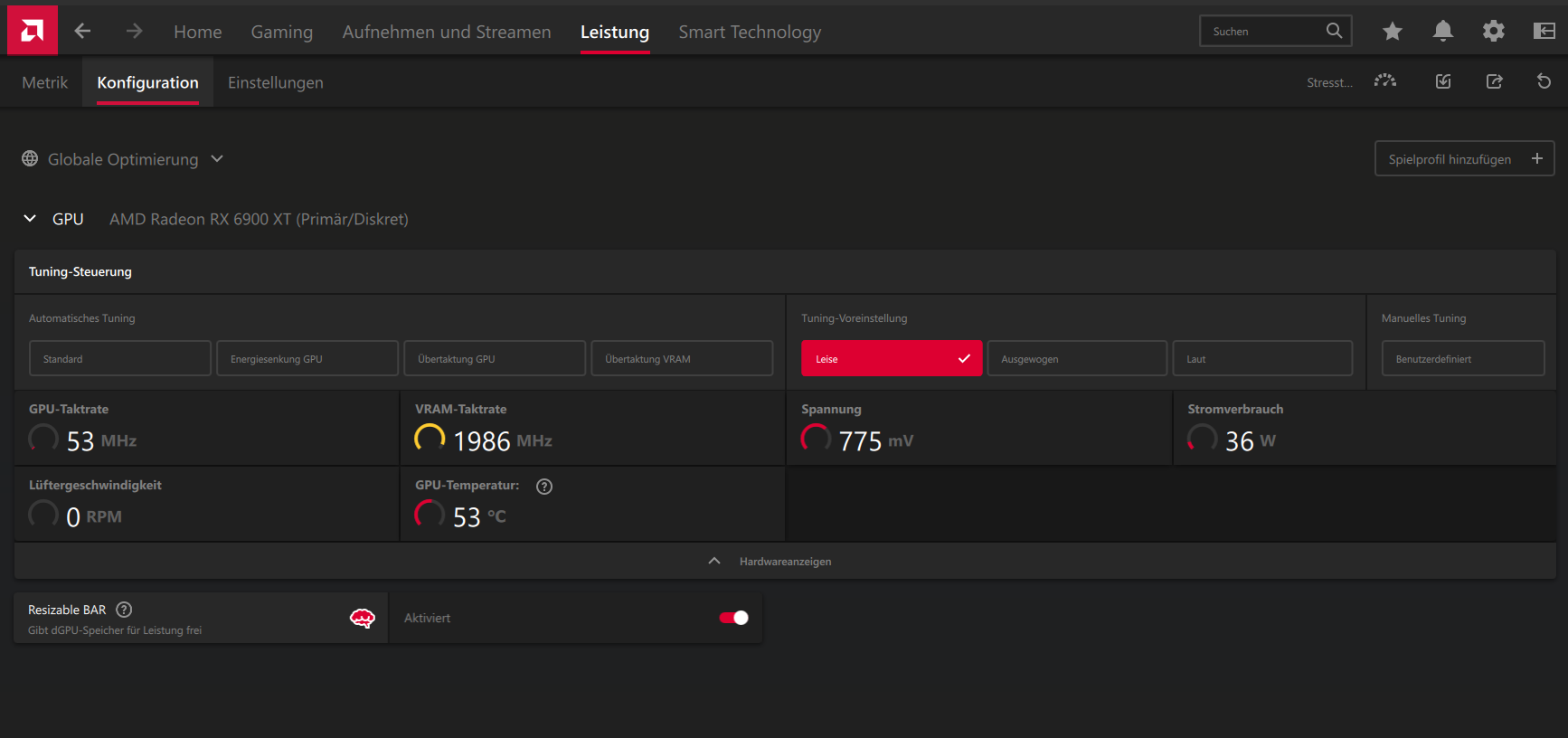The width and height of the screenshot is (1568, 738).
Task: Select Benutzerdefiniert manual tuning
Action: [1463, 358]
